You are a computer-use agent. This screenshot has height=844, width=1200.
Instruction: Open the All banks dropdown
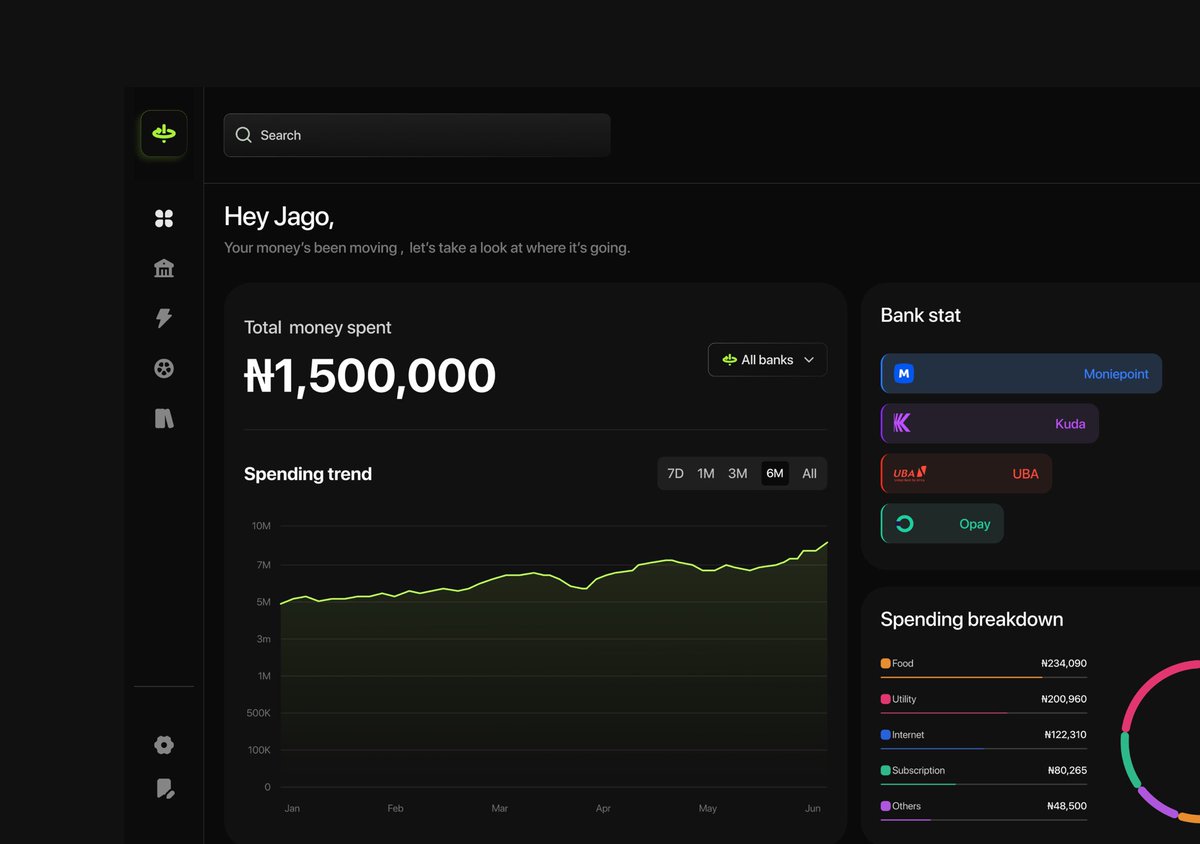pyautogui.click(x=768, y=360)
